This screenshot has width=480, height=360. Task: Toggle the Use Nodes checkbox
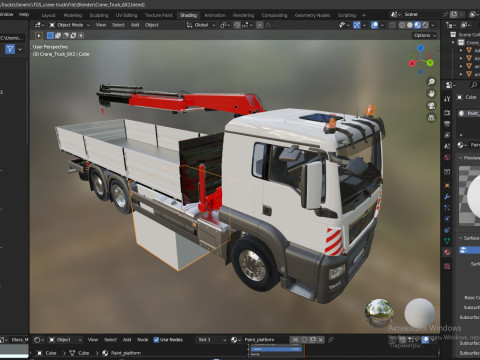coord(156,340)
